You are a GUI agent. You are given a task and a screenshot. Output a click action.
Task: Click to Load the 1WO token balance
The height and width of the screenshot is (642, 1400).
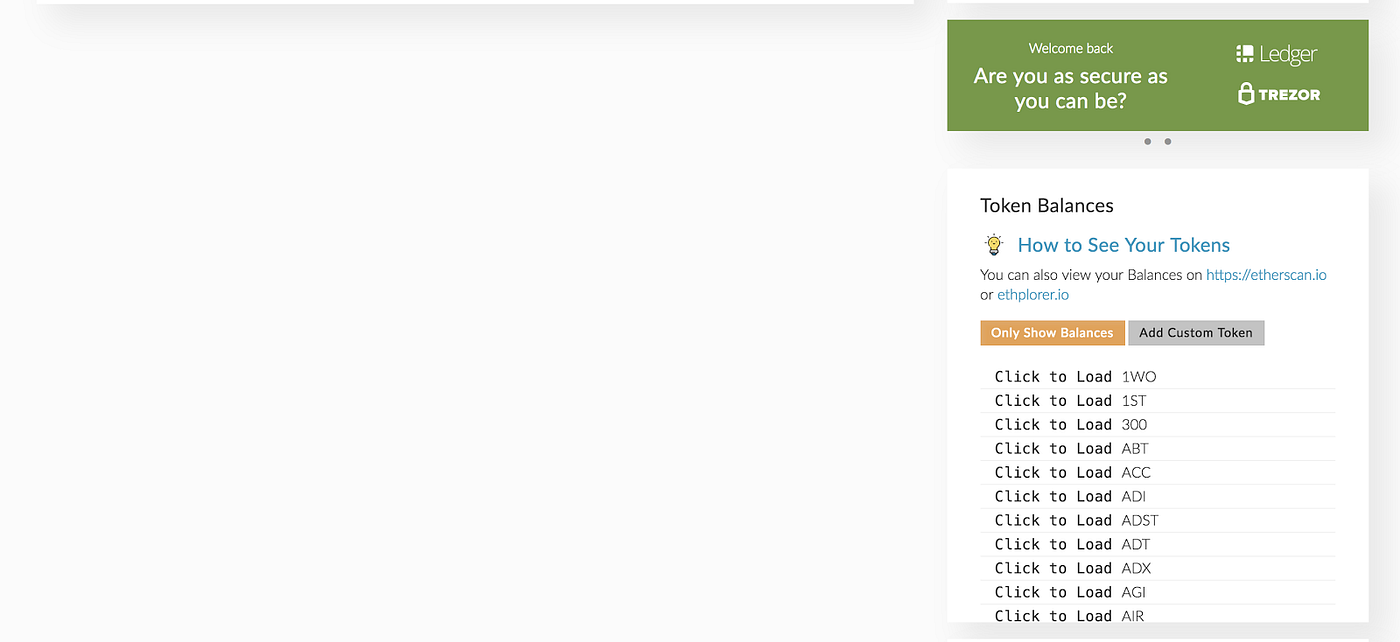(1053, 377)
